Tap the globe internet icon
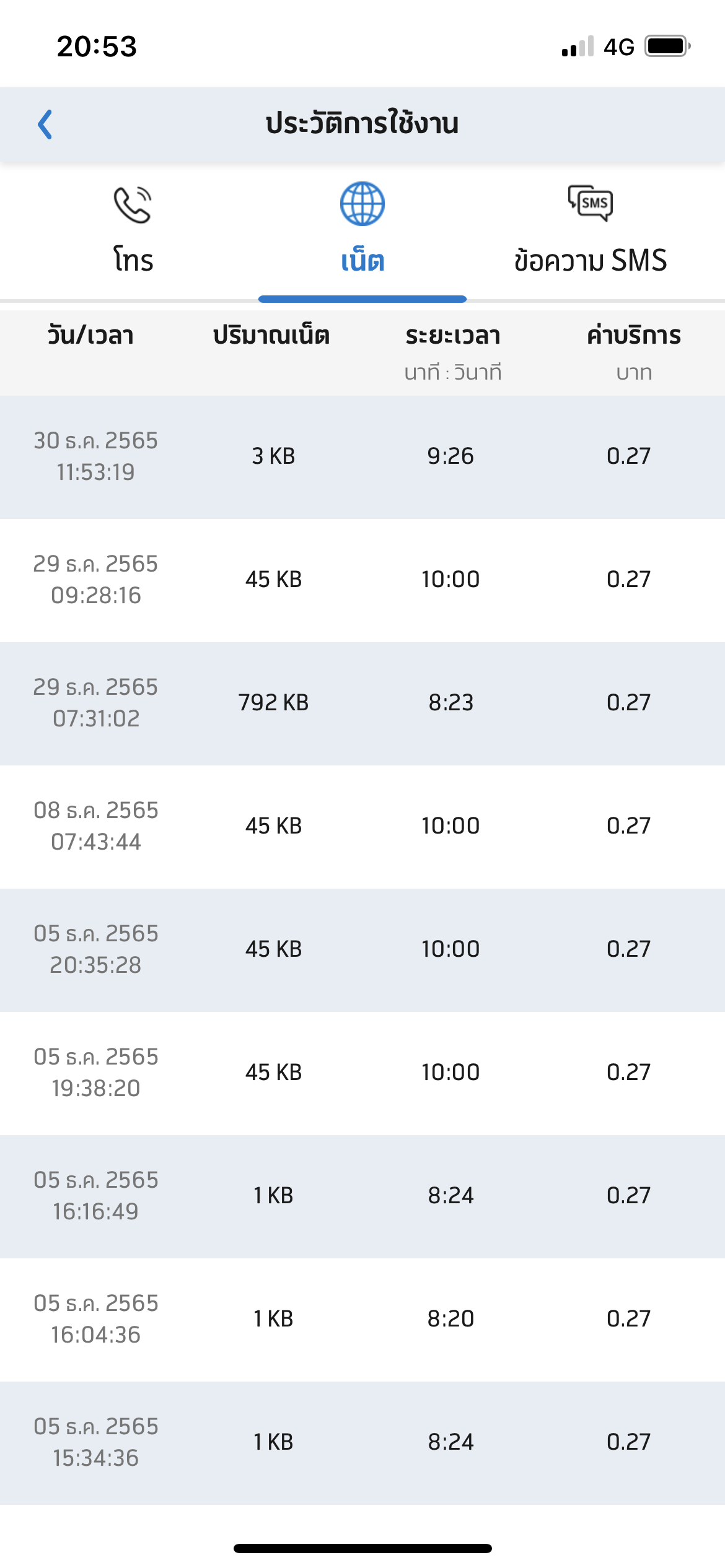Viewport: 725px width, 1568px height. (x=362, y=204)
